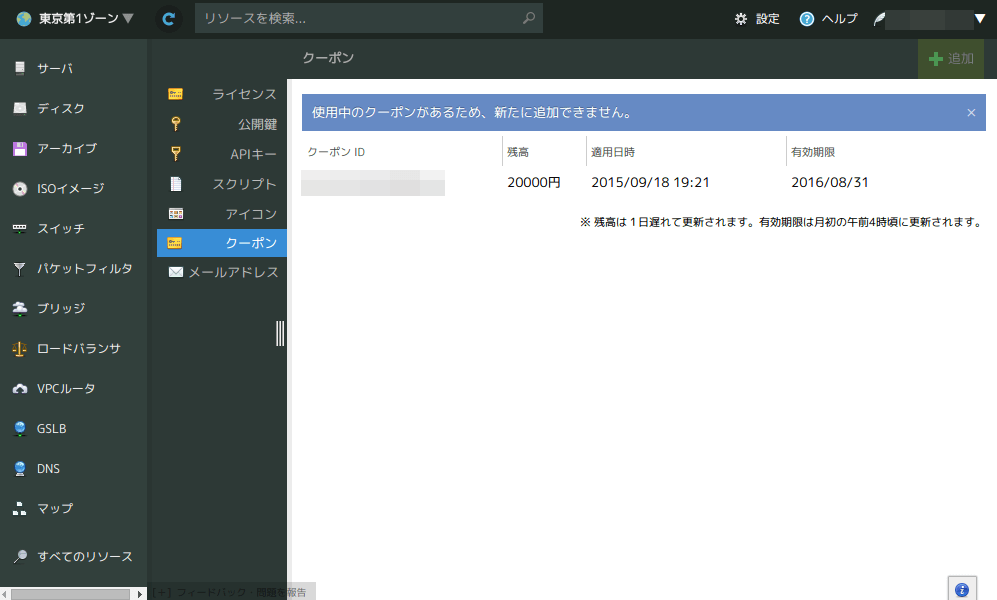Viewport: 997px width, 600px height.
Task: Click the ブリッジ cloud icon
Action: 20,309
